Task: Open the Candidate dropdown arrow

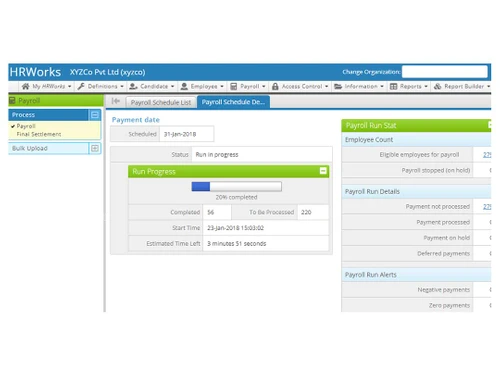Action: [x=172, y=86]
